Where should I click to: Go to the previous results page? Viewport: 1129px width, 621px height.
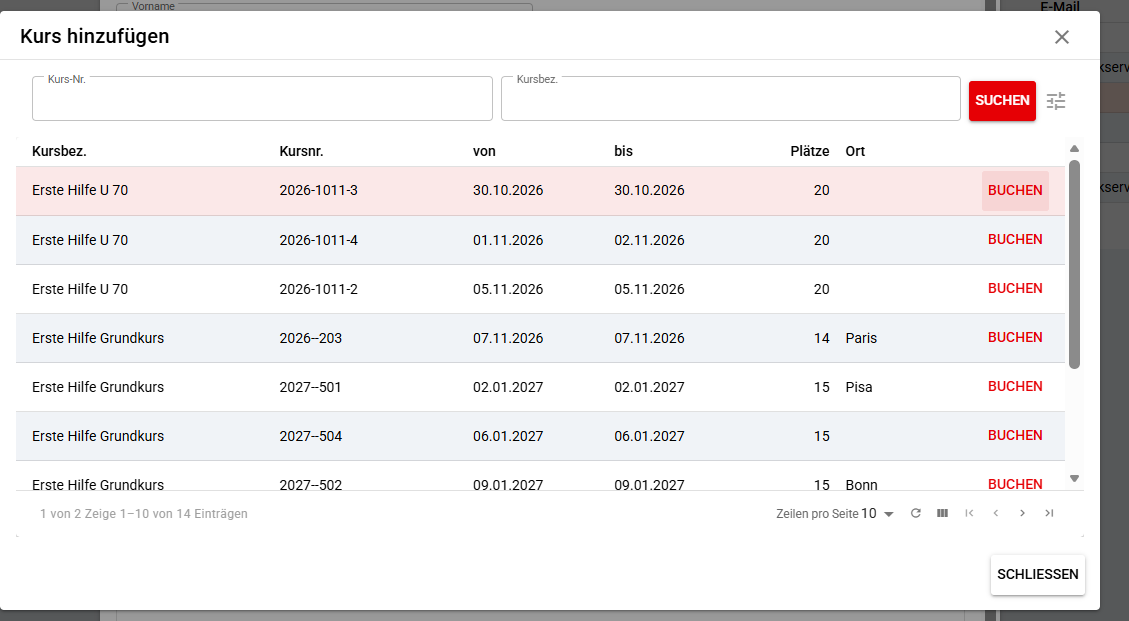pyautogui.click(x=996, y=514)
